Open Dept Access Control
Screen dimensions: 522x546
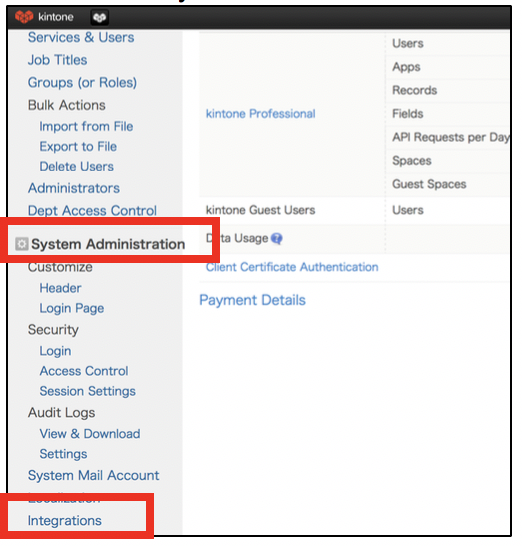coord(92,211)
